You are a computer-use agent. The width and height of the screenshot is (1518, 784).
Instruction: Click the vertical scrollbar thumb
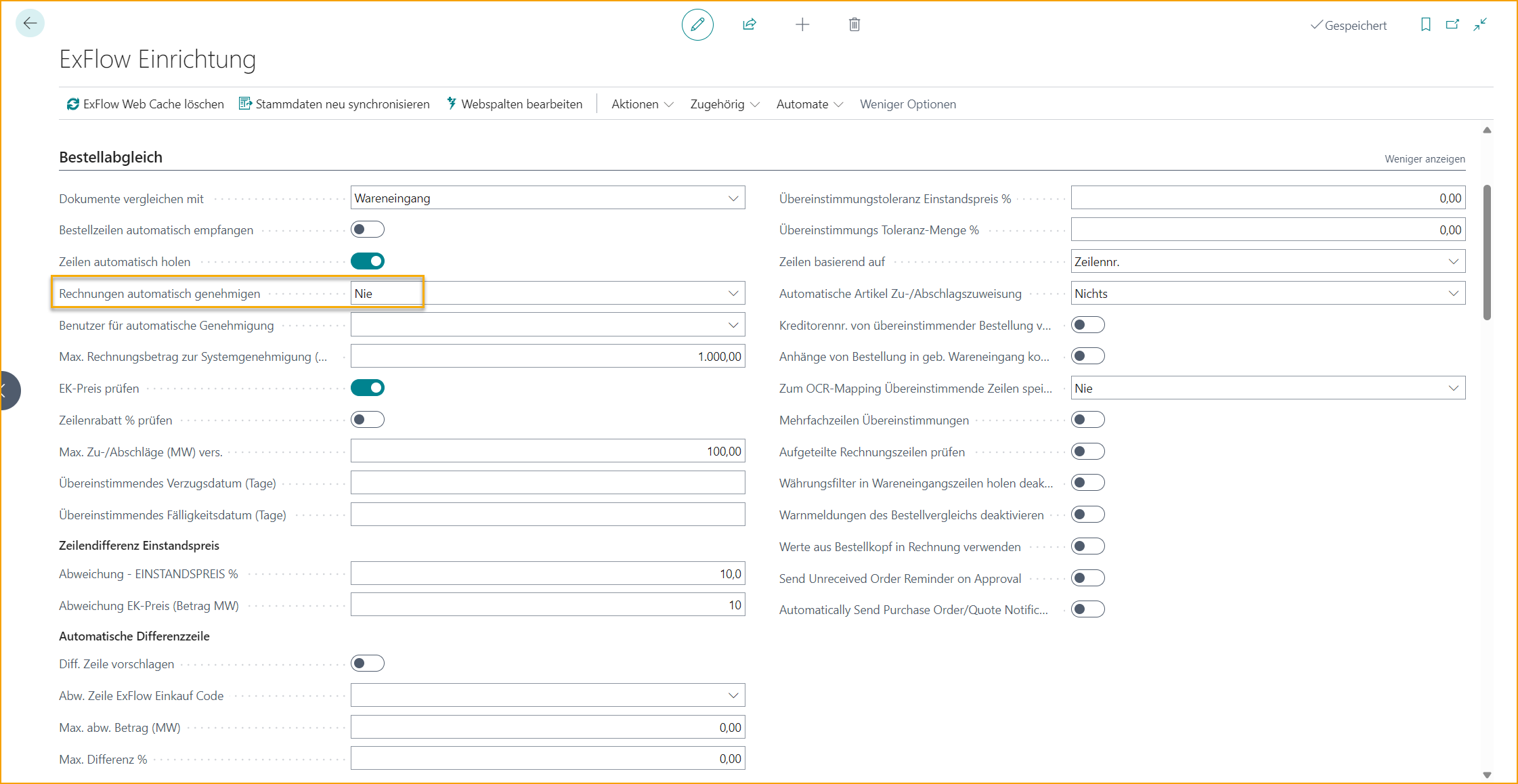1487,252
